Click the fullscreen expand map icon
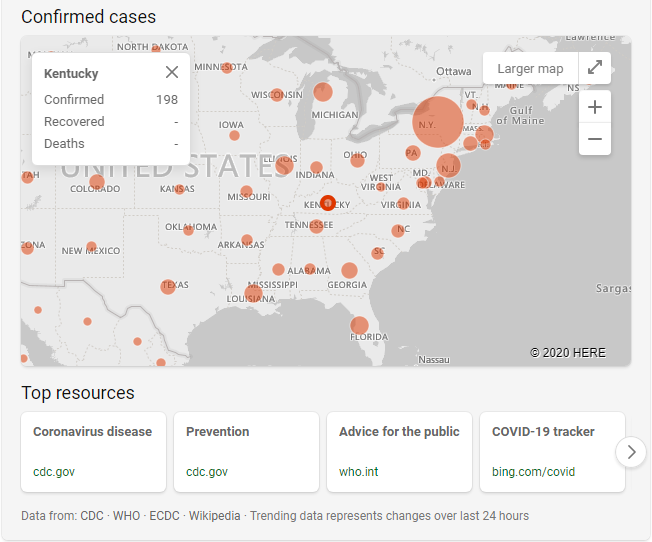This screenshot has width=652, height=542. tap(595, 68)
